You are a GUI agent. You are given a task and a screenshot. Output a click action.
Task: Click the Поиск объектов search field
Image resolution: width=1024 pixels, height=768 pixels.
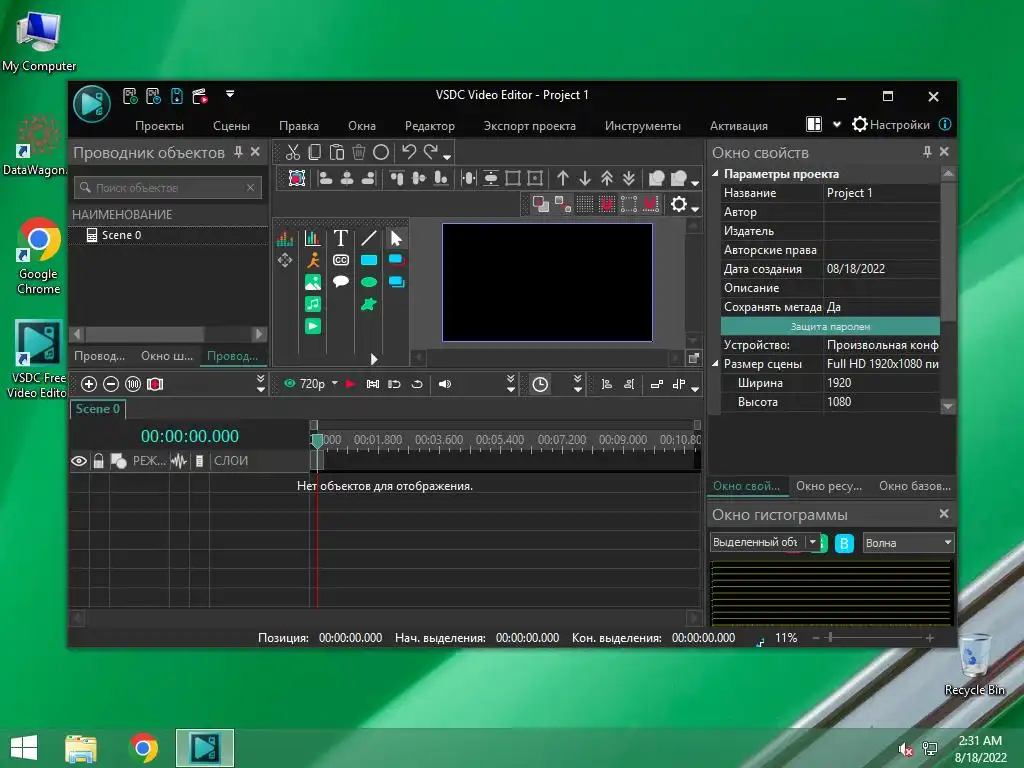pos(168,187)
